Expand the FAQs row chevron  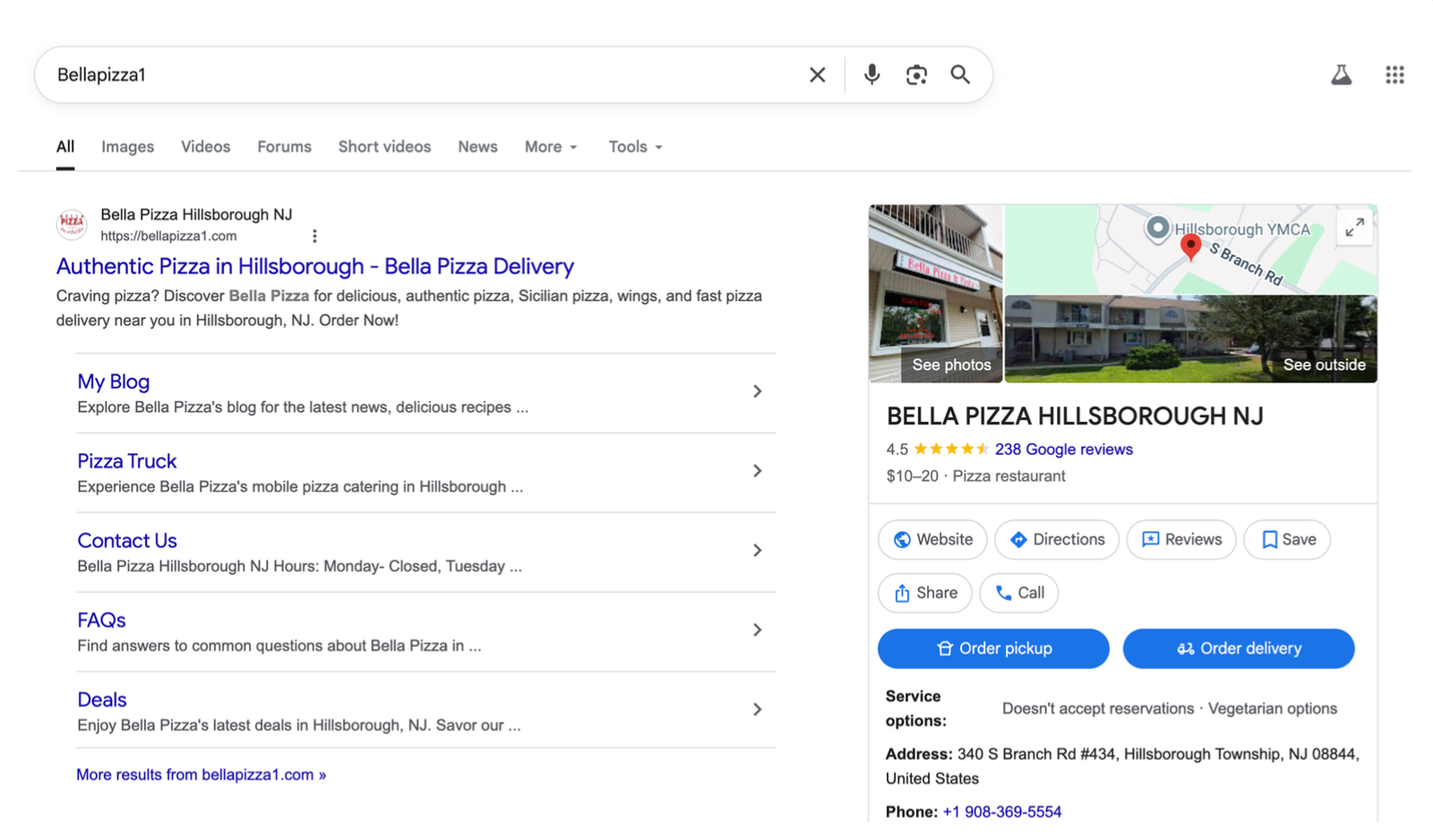[758, 630]
